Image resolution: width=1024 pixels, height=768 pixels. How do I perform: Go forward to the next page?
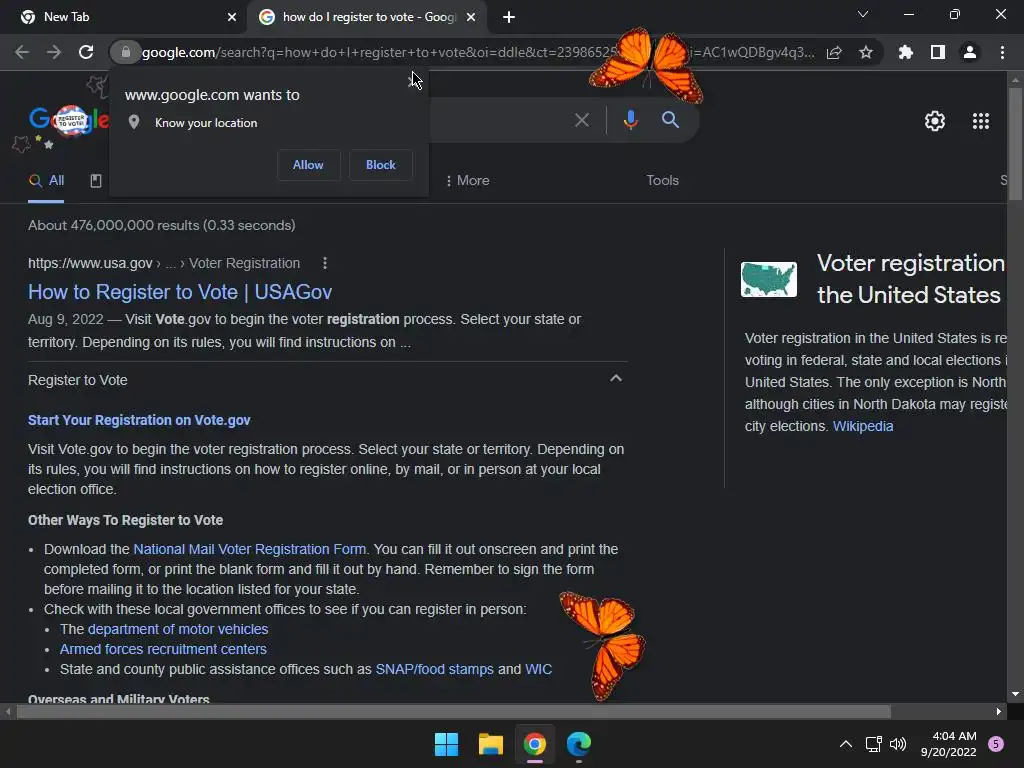tap(54, 52)
